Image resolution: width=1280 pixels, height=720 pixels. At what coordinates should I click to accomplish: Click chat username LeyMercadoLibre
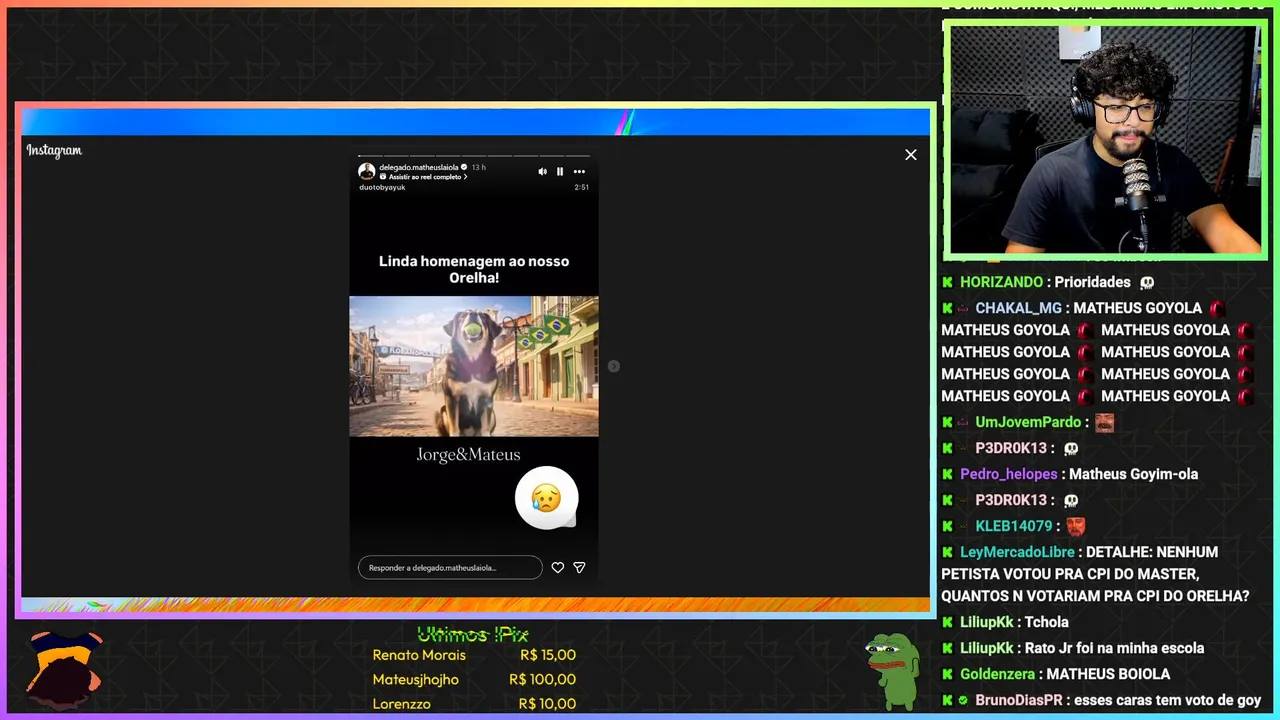click(1017, 552)
